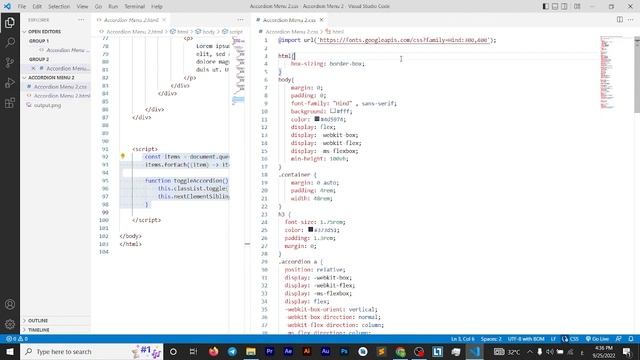Open Source Control view in activity bar
640x360 pixels.
(10, 62)
